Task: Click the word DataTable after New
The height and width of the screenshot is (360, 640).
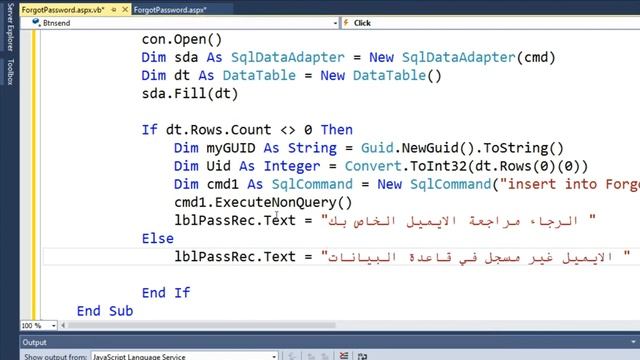Action: tap(389, 76)
